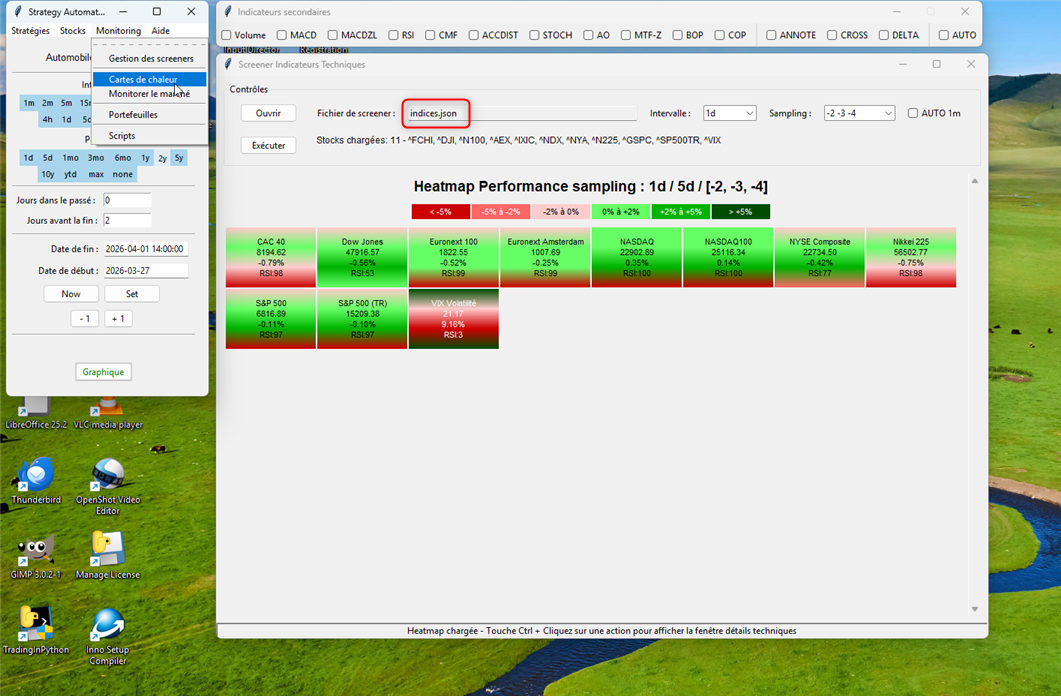Click the dark green > +5% legend swatch
Screen dimensions: 1061x696
[x=740, y=212]
